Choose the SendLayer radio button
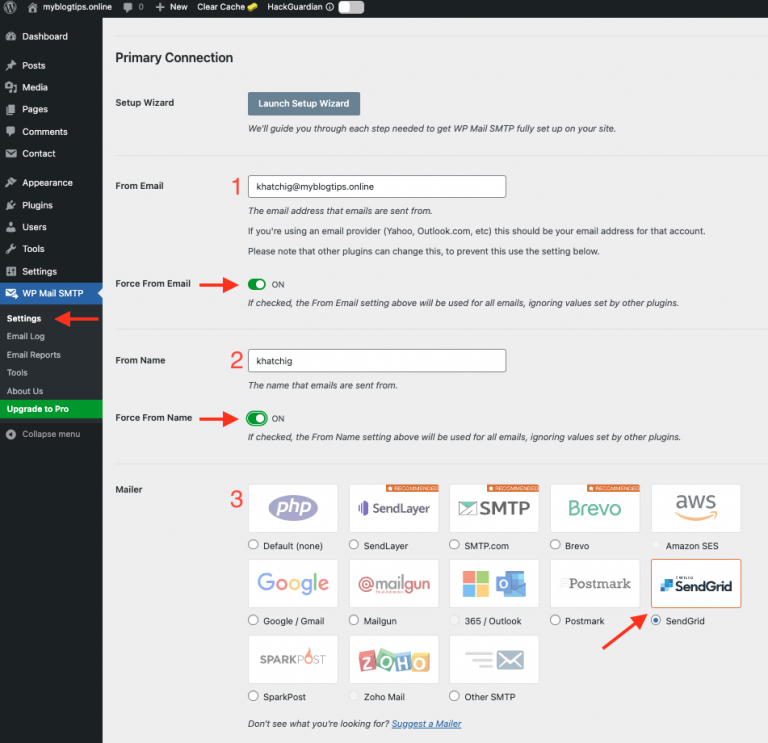768x743 pixels. (x=354, y=545)
